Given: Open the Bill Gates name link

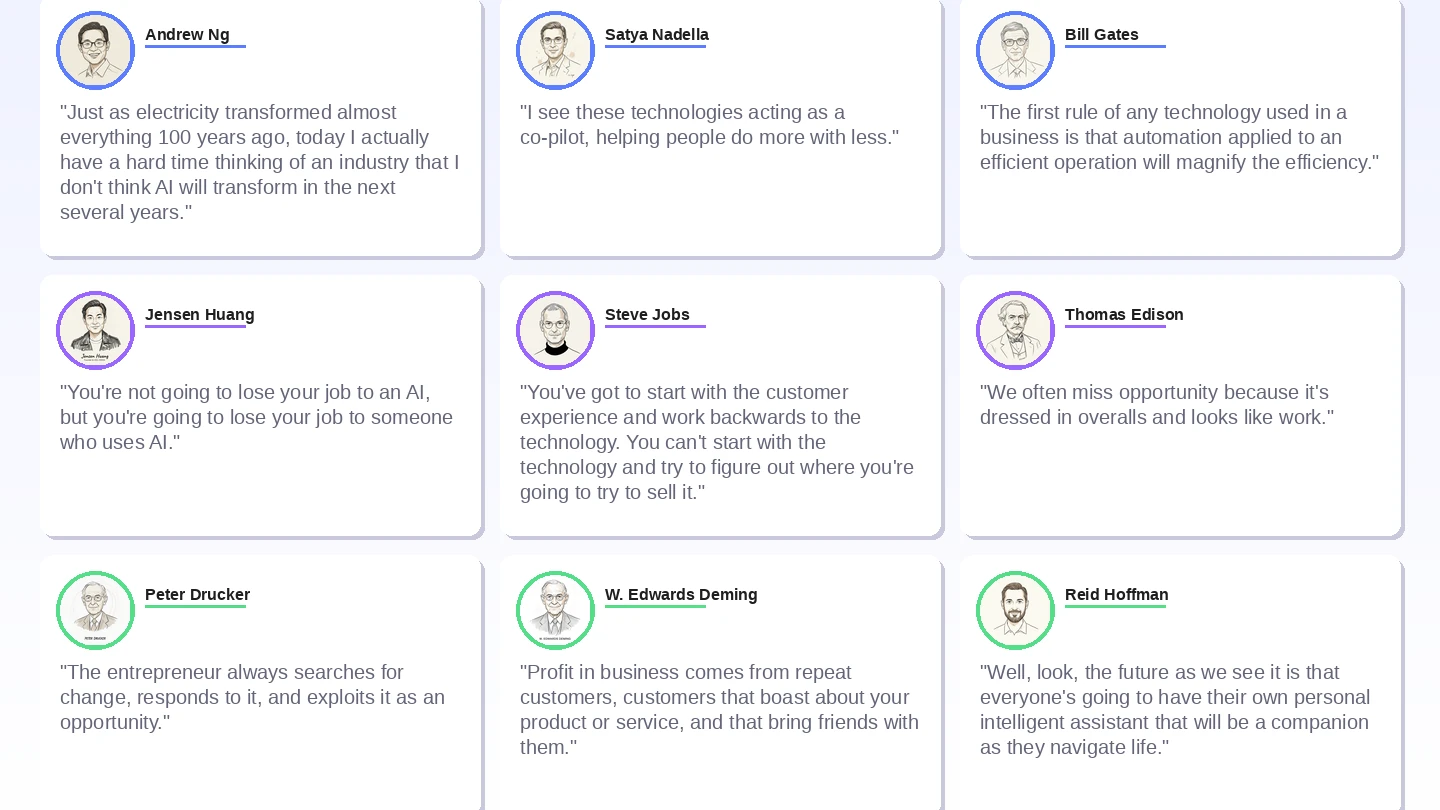Looking at the screenshot, I should (x=1101, y=35).
